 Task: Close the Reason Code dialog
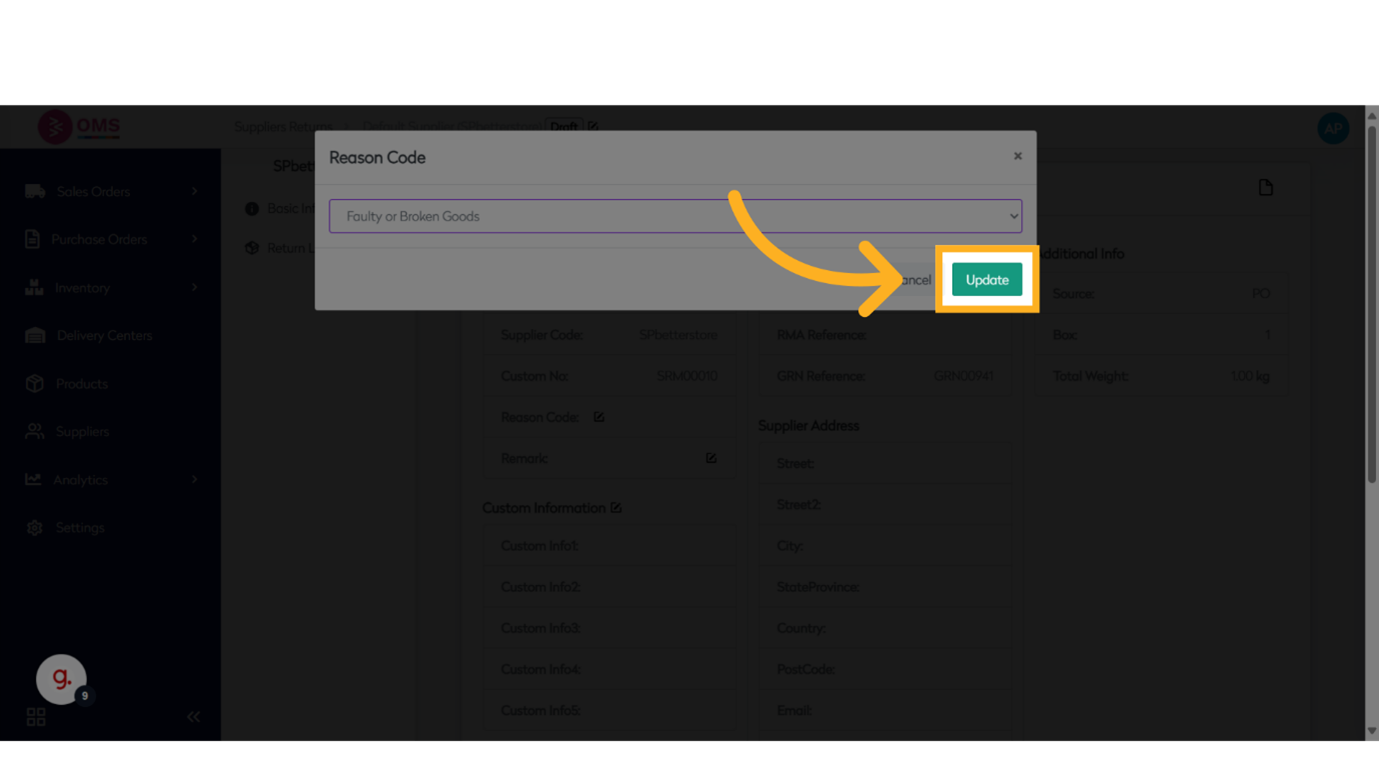tap(1017, 156)
